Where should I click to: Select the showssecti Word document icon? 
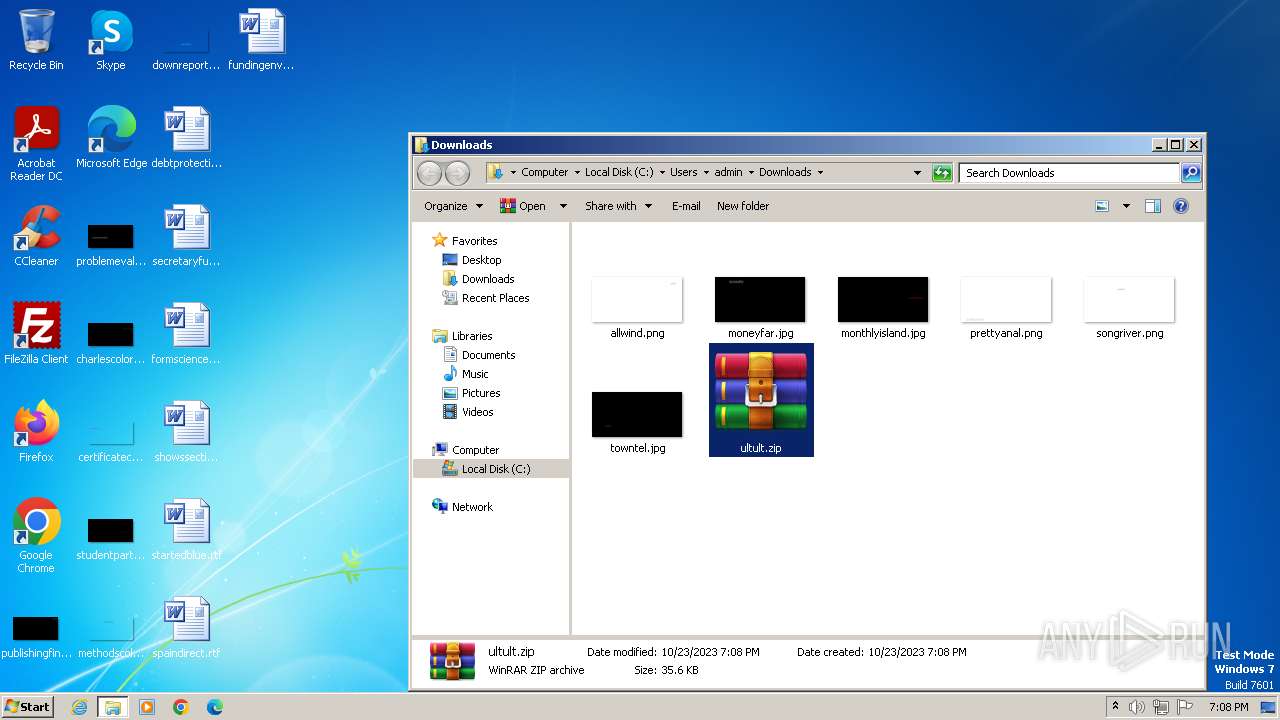pos(187,431)
